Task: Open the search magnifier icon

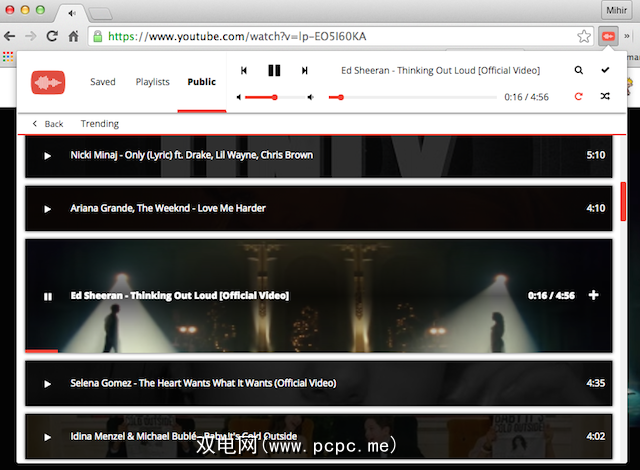Action: [x=579, y=70]
